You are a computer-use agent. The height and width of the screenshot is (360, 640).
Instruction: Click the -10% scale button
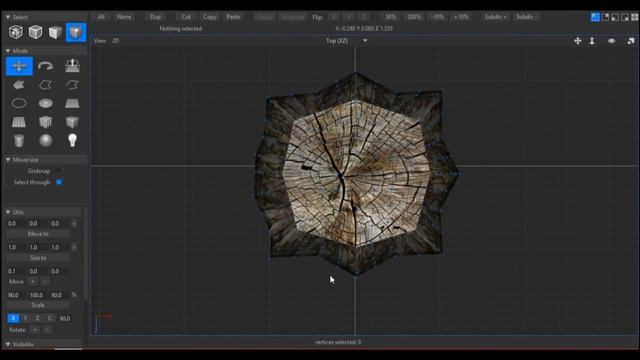click(438, 17)
